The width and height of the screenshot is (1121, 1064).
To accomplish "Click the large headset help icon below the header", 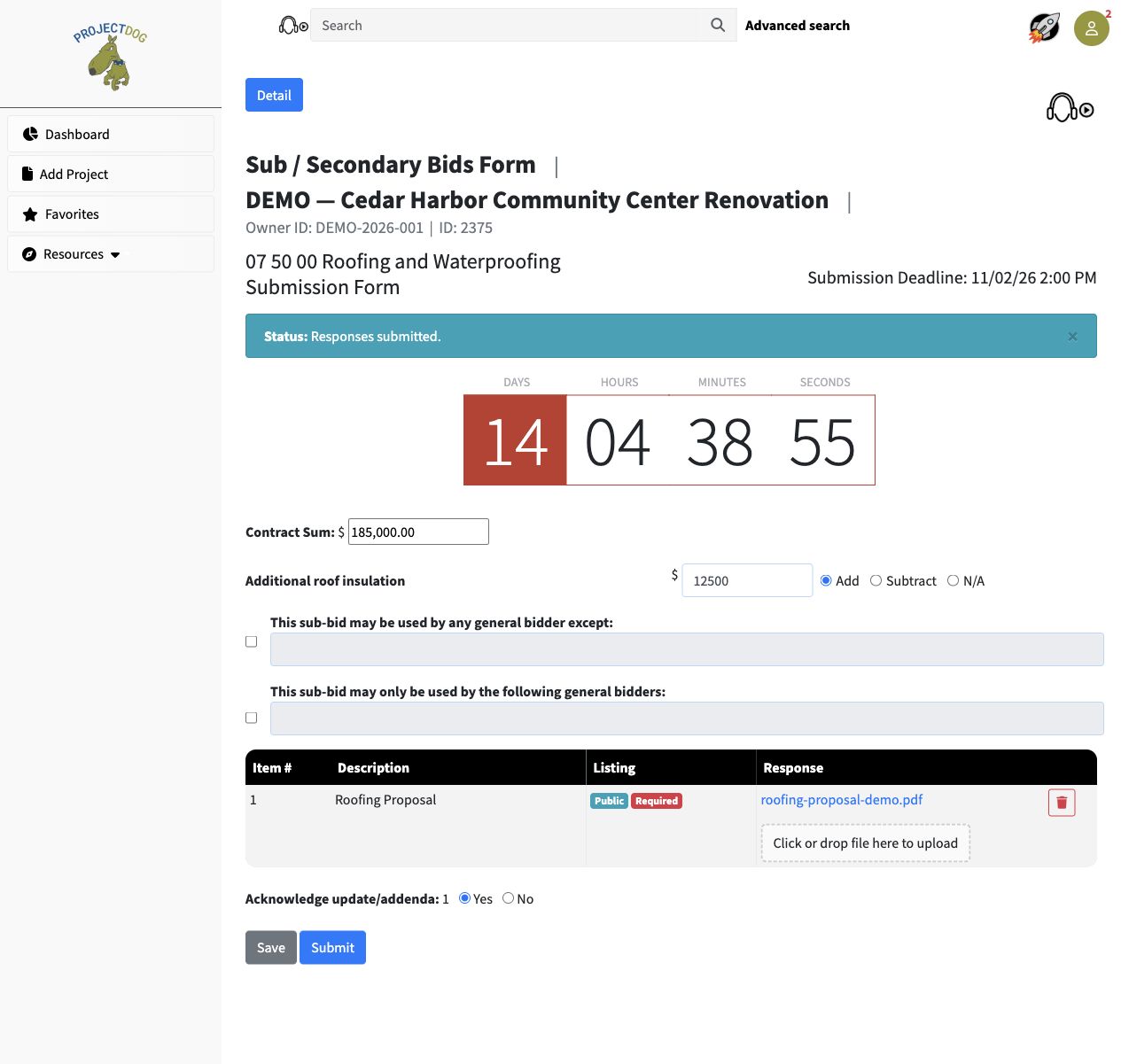I will pyautogui.click(x=1070, y=108).
